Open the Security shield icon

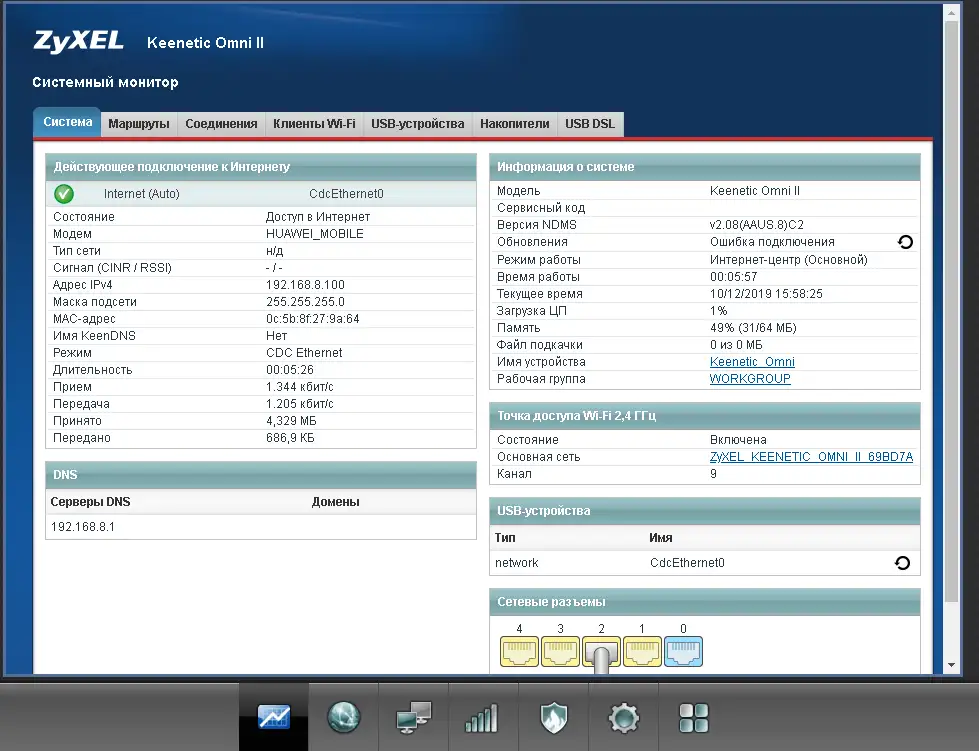553,717
